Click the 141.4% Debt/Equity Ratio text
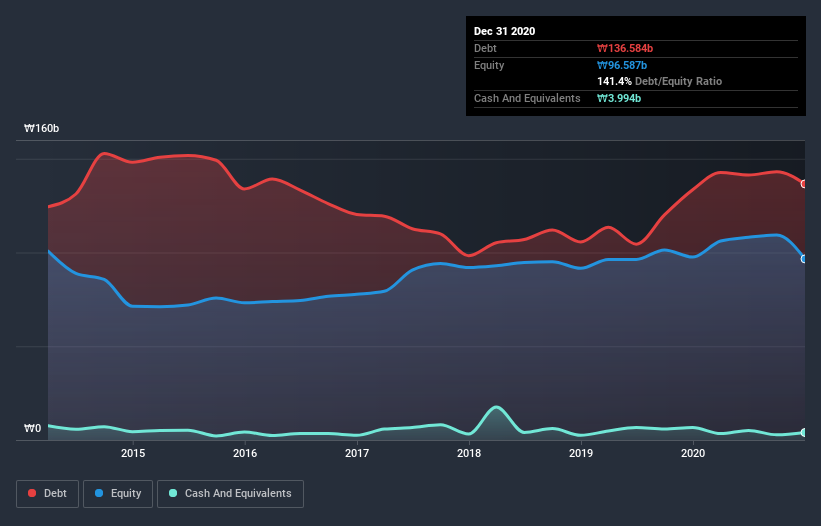821x526 pixels. [659, 81]
